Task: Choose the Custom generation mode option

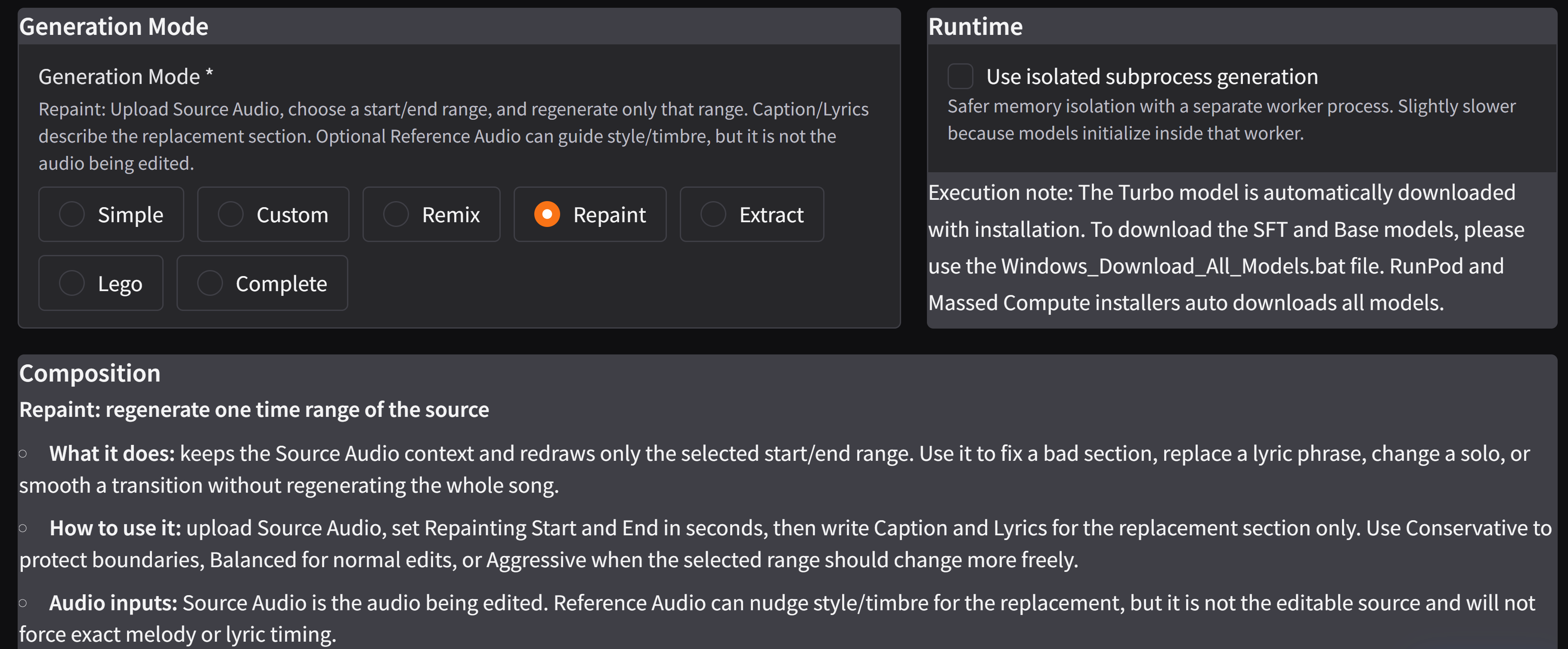Action: pos(273,214)
